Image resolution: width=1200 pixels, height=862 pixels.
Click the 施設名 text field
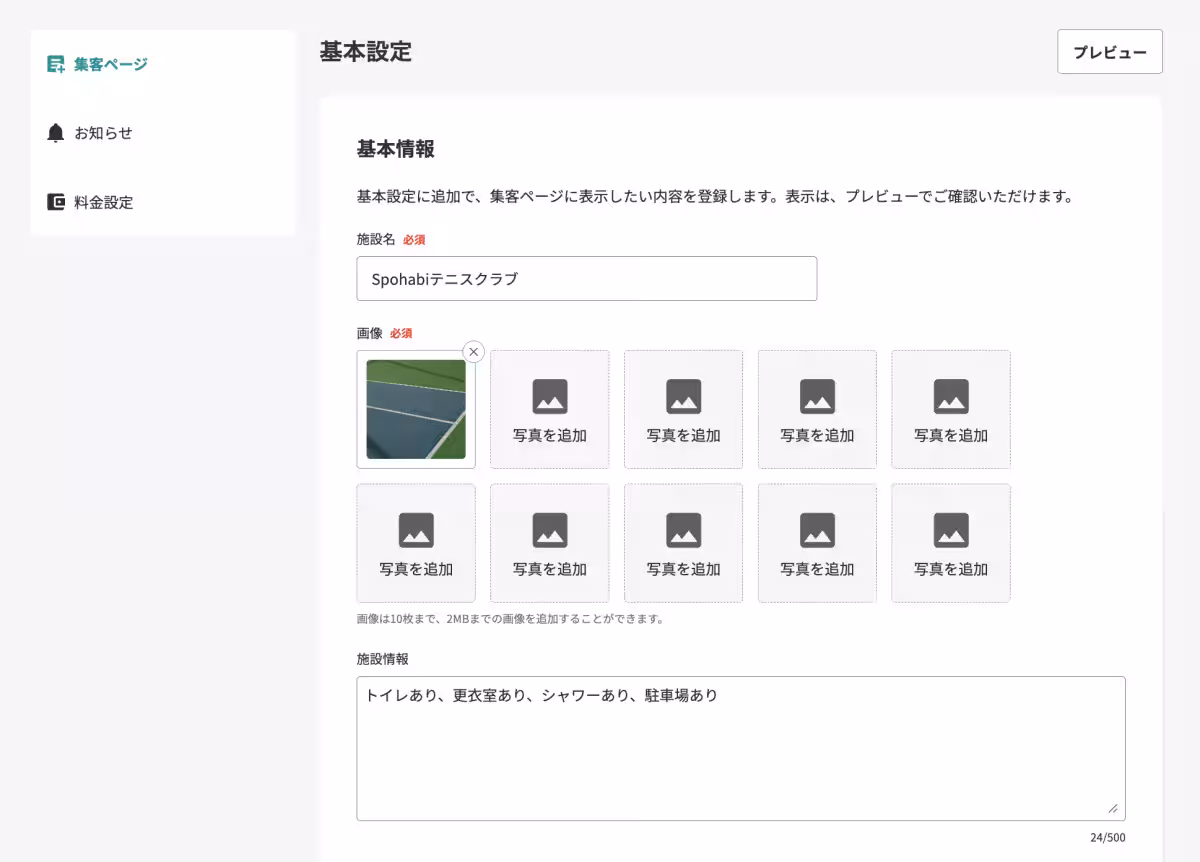[x=586, y=279]
